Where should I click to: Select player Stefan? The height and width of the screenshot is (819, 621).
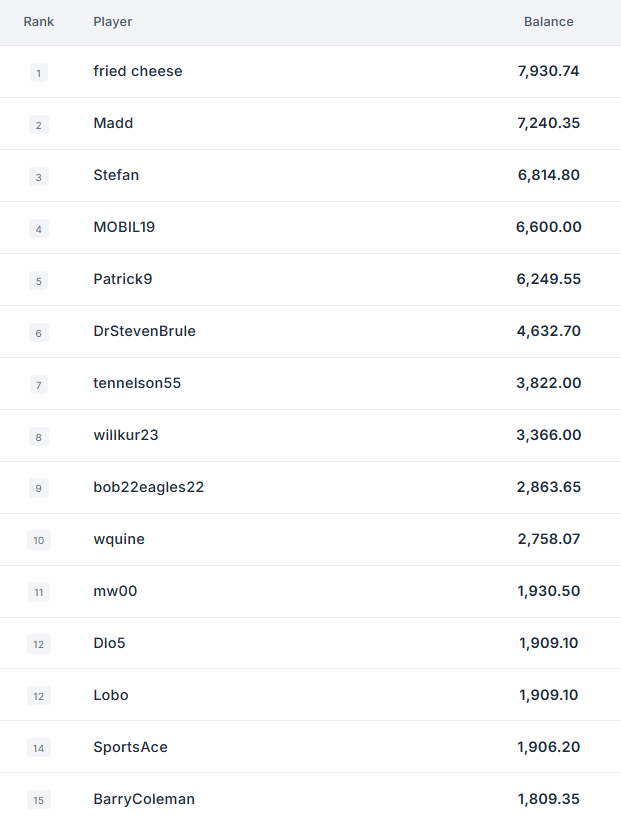(116, 175)
